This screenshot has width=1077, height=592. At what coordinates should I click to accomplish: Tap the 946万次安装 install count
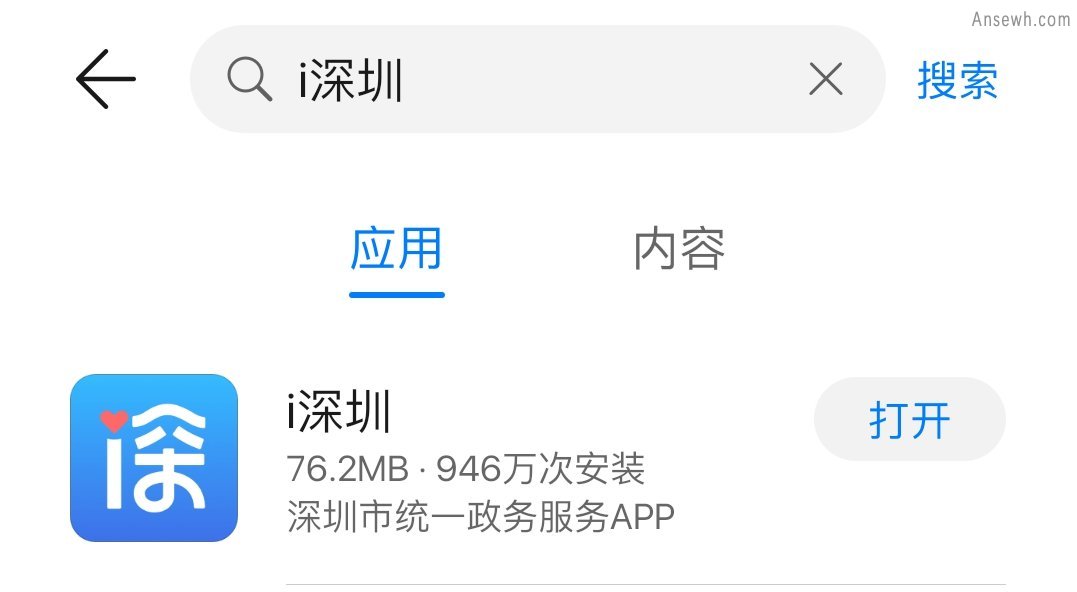[x=541, y=469]
